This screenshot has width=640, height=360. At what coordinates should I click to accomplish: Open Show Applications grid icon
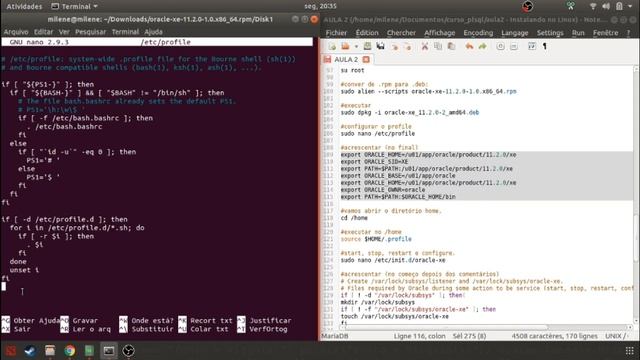coord(629,351)
